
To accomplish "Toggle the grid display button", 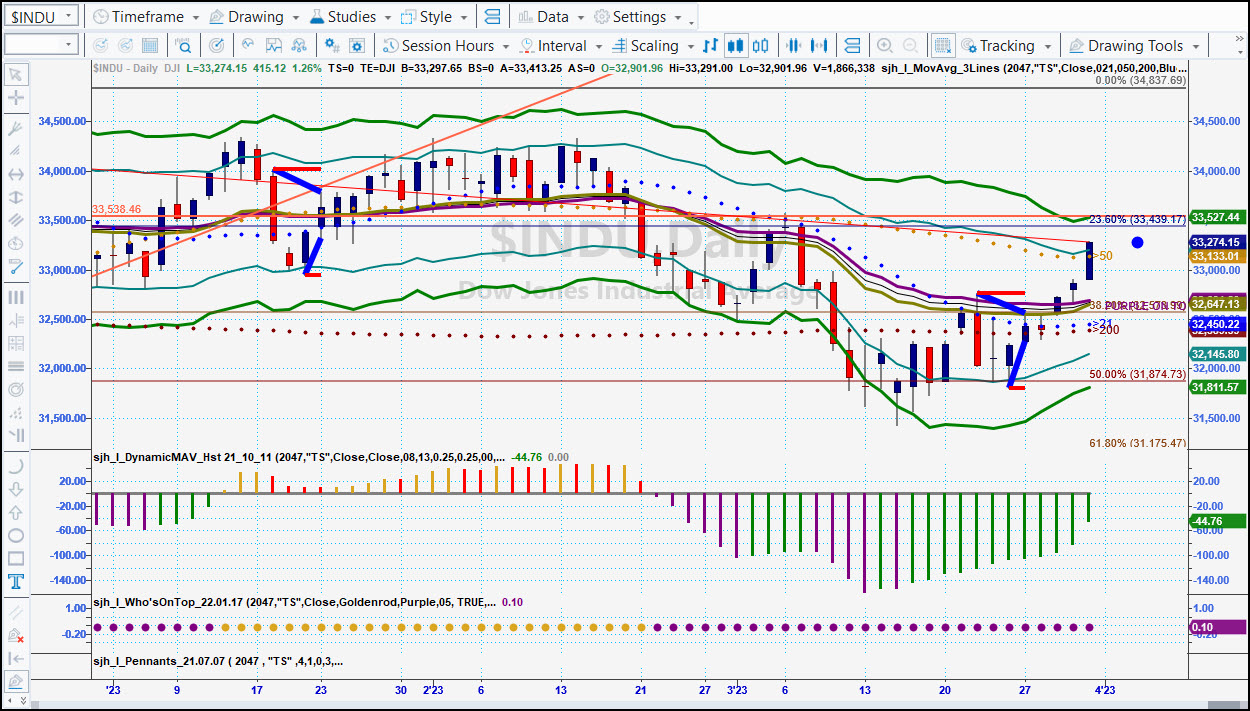I will point(942,45).
